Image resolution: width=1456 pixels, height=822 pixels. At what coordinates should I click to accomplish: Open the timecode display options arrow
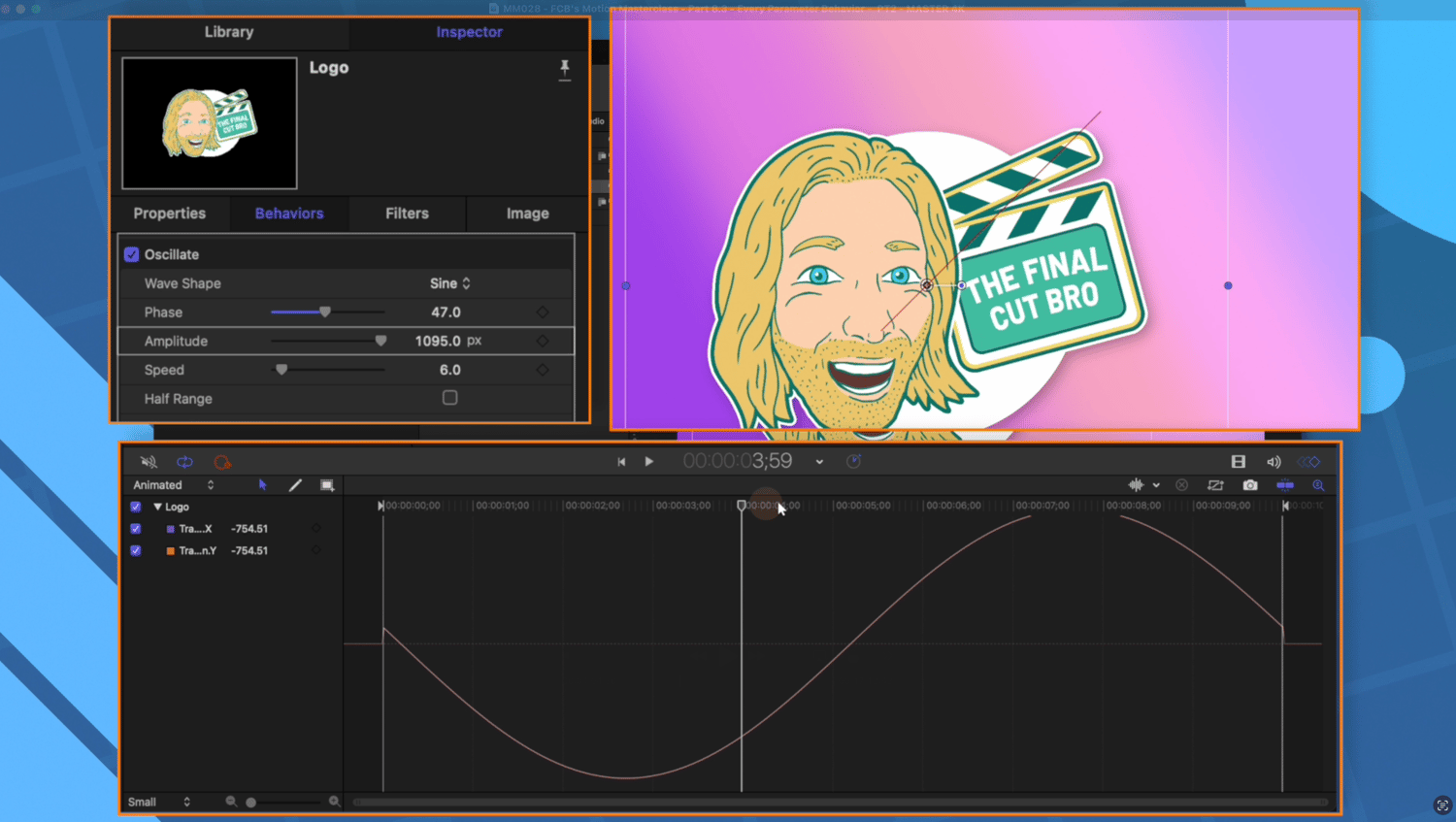(x=819, y=462)
